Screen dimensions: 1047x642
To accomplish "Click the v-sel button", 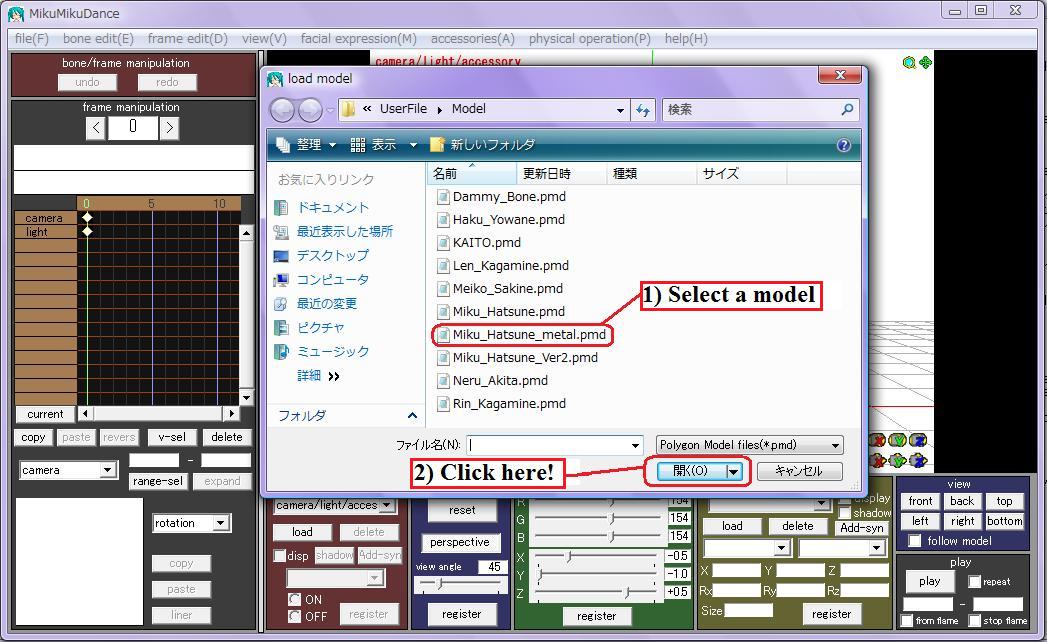I will [x=172, y=437].
